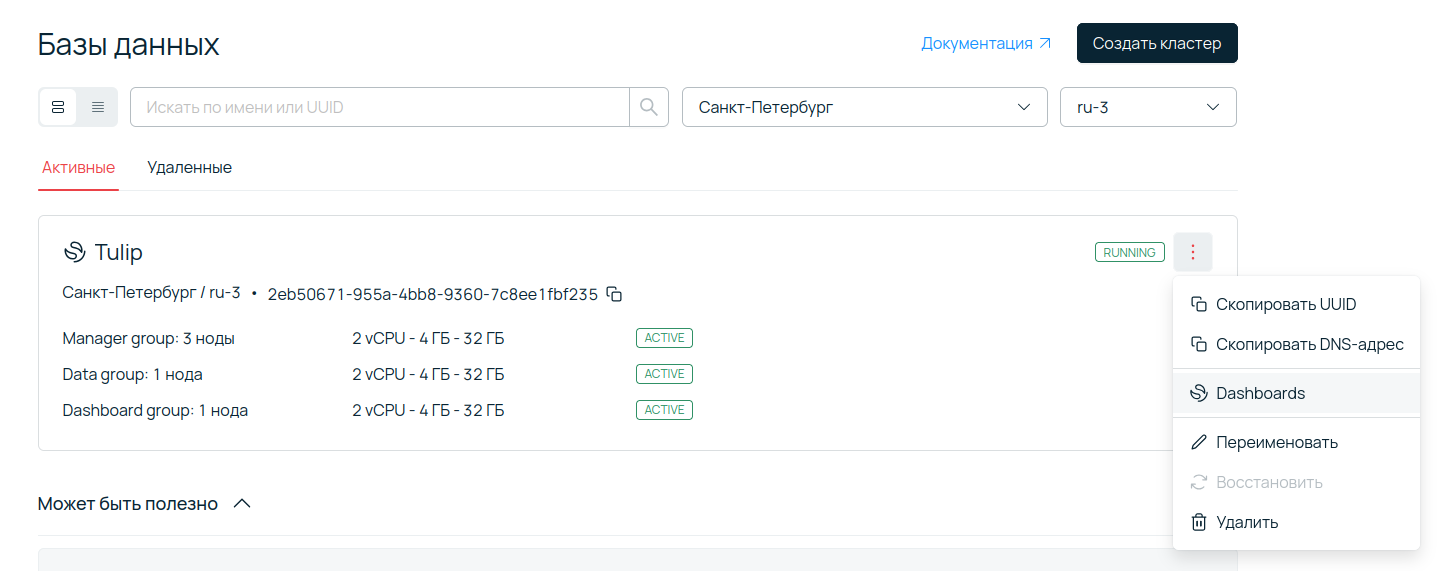
Task: Choose Скопировать UUID in the context menu
Action: click(x=1296, y=304)
